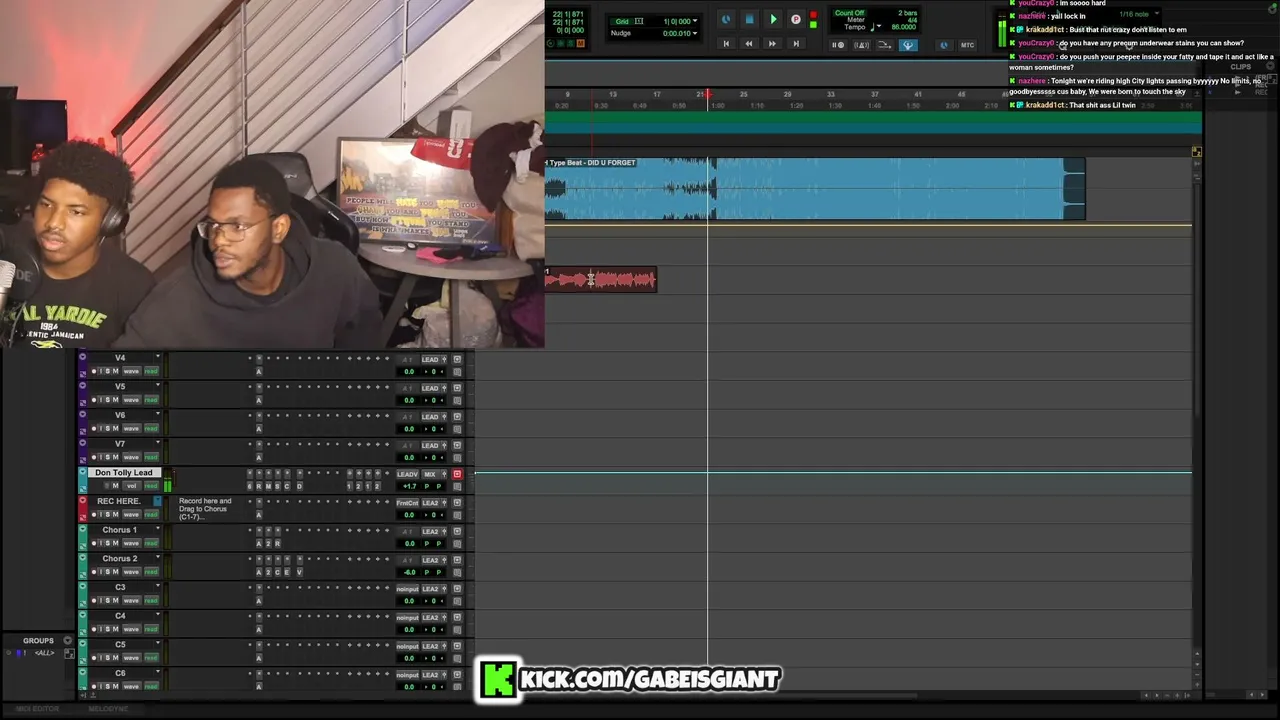Click the red playhead marker on the timeline ruler
Screen dimensions: 1280x720
click(x=708, y=95)
